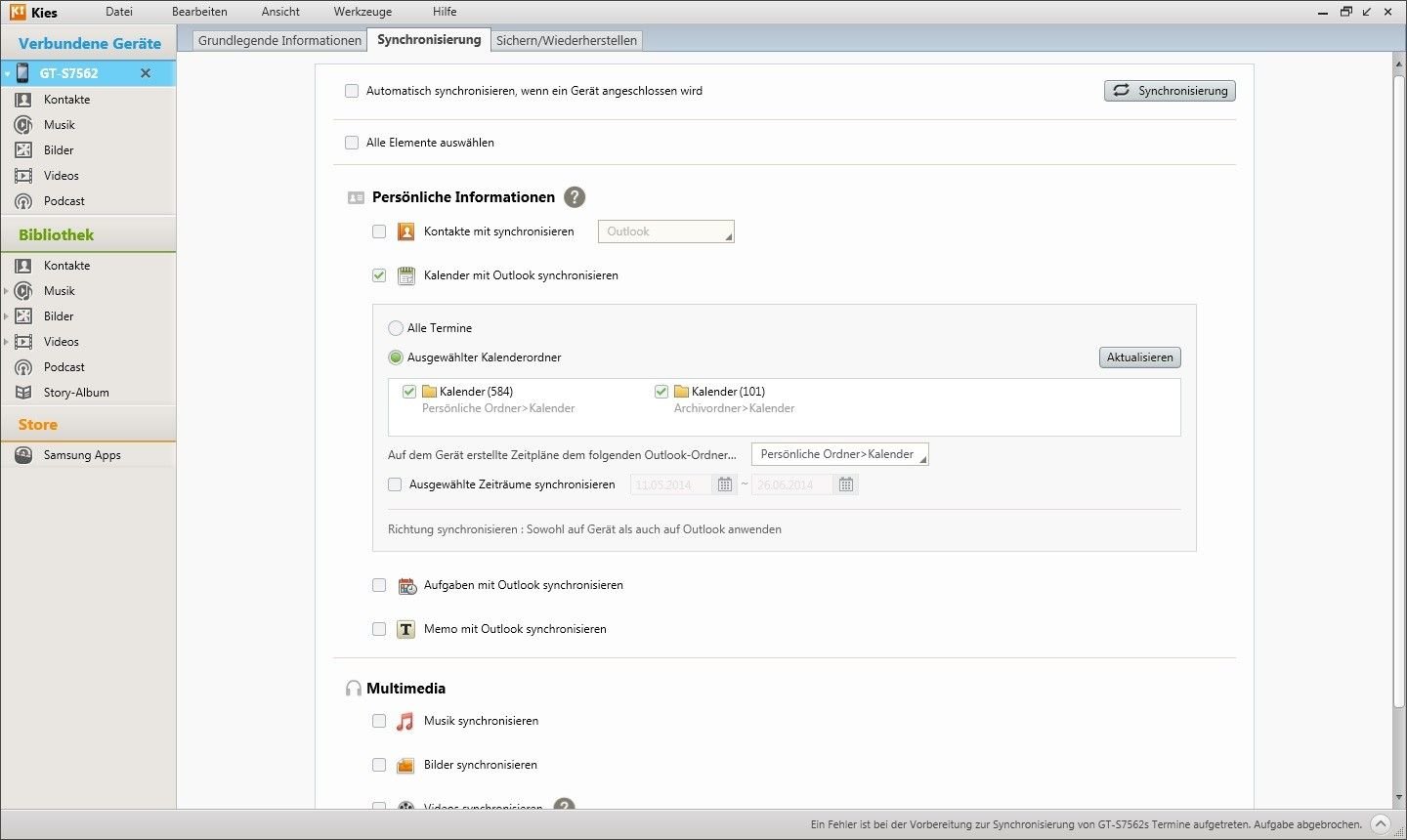Click the Kontakte icon under connected device

pos(23,100)
